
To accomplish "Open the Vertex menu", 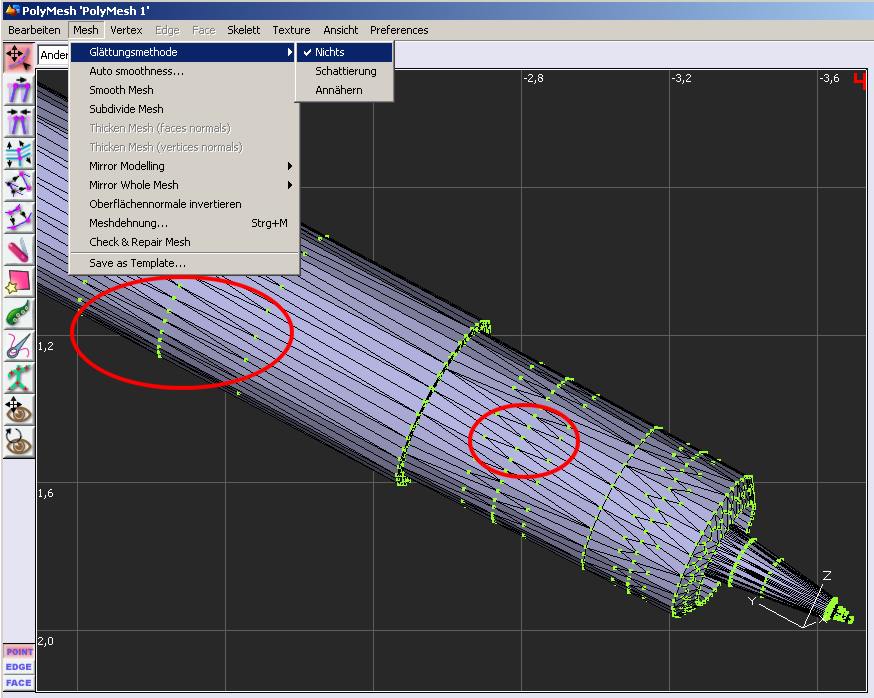I will [x=126, y=30].
